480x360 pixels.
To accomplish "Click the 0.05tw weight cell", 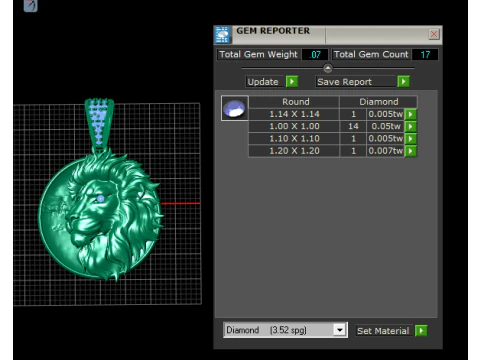I will pyautogui.click(x=386, y=126).
